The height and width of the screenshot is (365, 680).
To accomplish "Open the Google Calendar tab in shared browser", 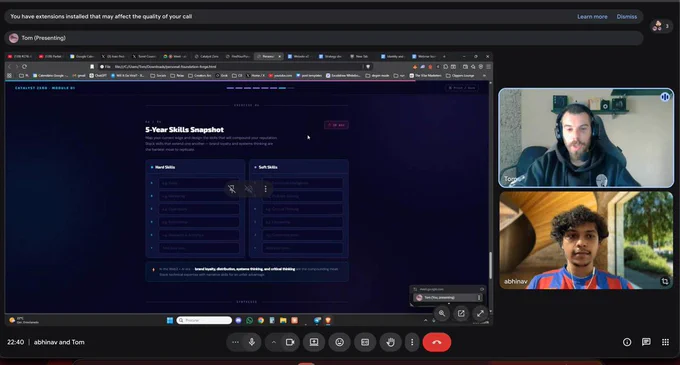I will (82, 56).
